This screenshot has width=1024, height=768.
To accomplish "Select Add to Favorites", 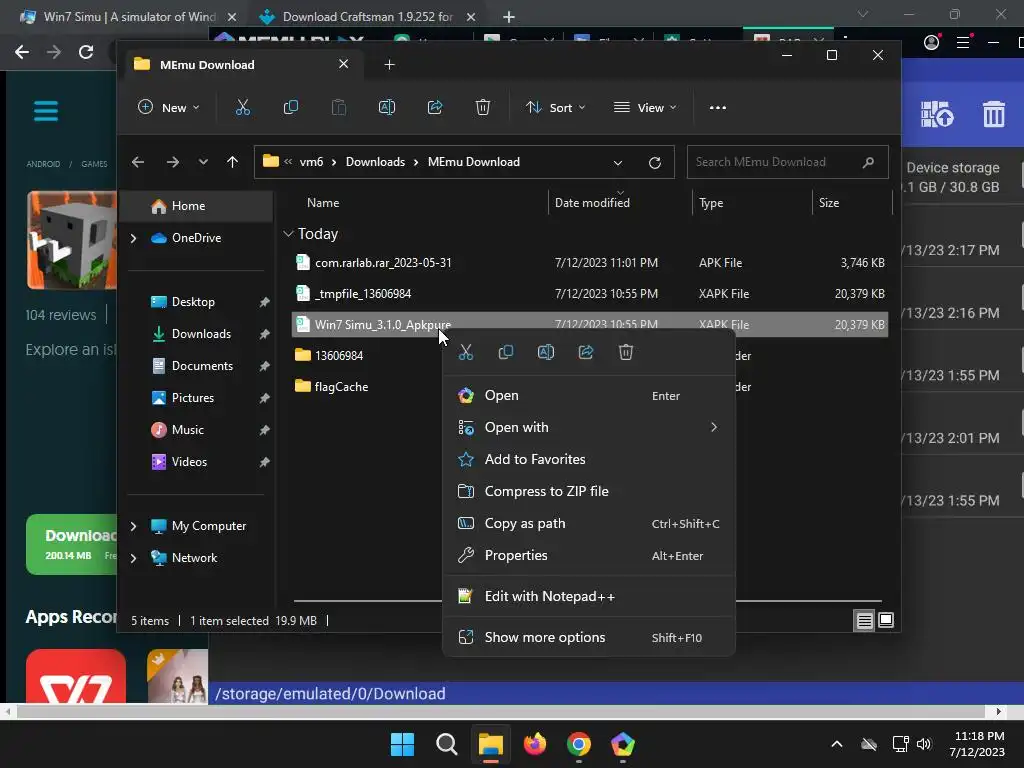I will click(x=588, y=460).
